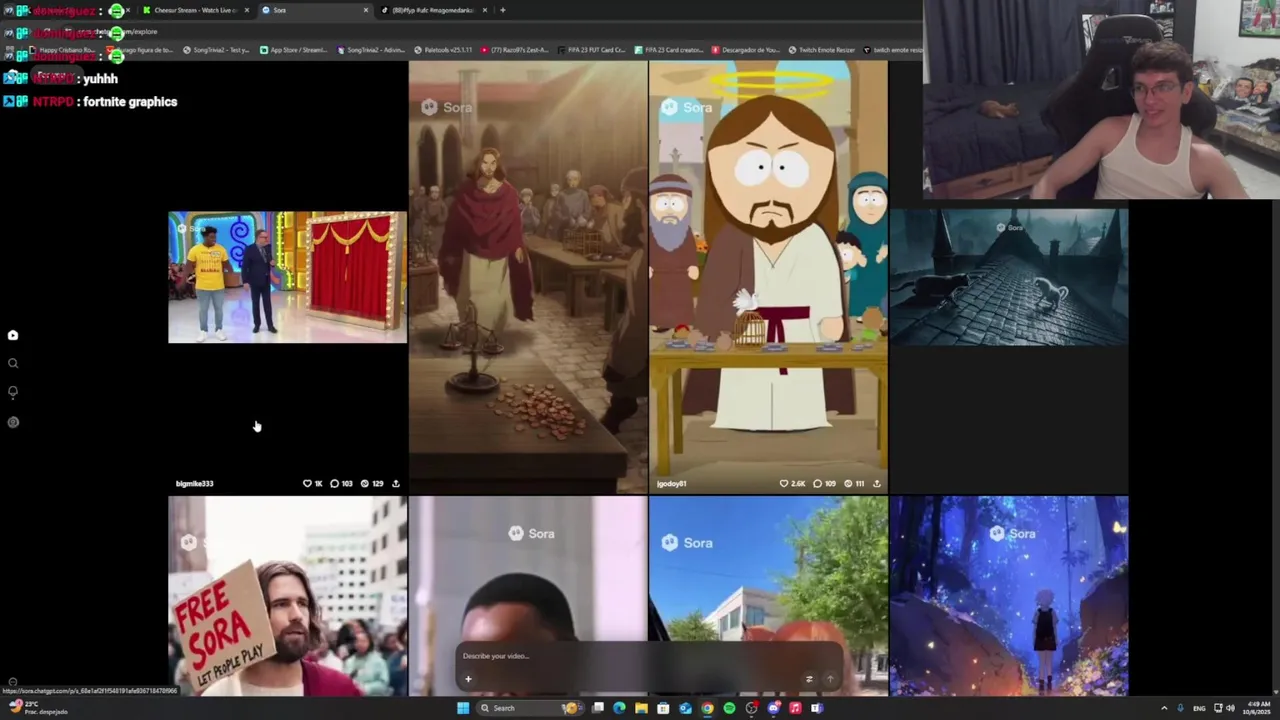The image size is (1280, 720).
Task: Open Outlook from taskbar
Action: tap(685, 708)
